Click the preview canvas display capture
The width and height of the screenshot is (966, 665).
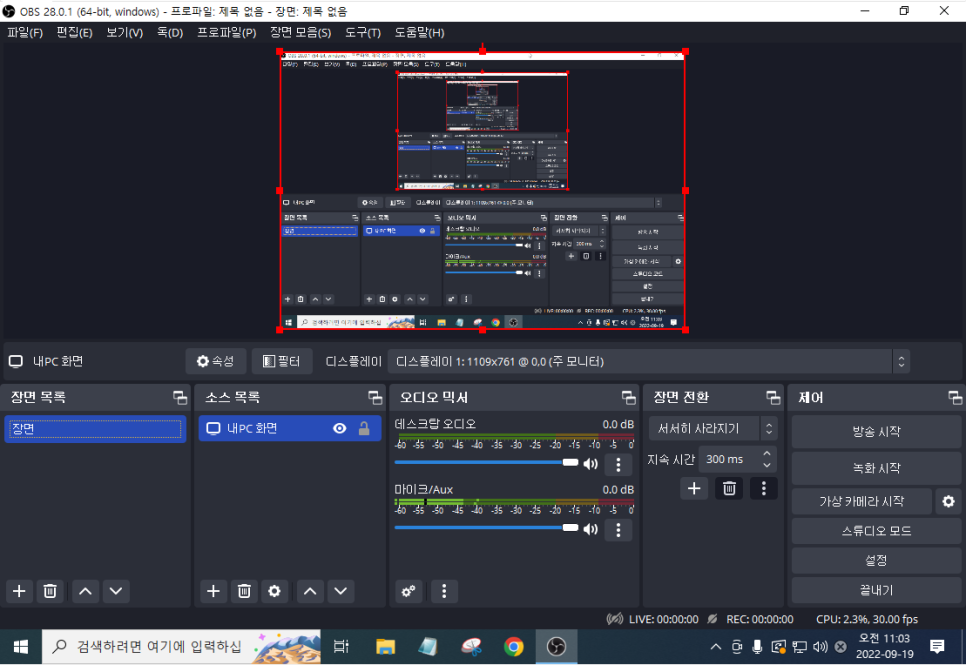[x=482, y=191]
